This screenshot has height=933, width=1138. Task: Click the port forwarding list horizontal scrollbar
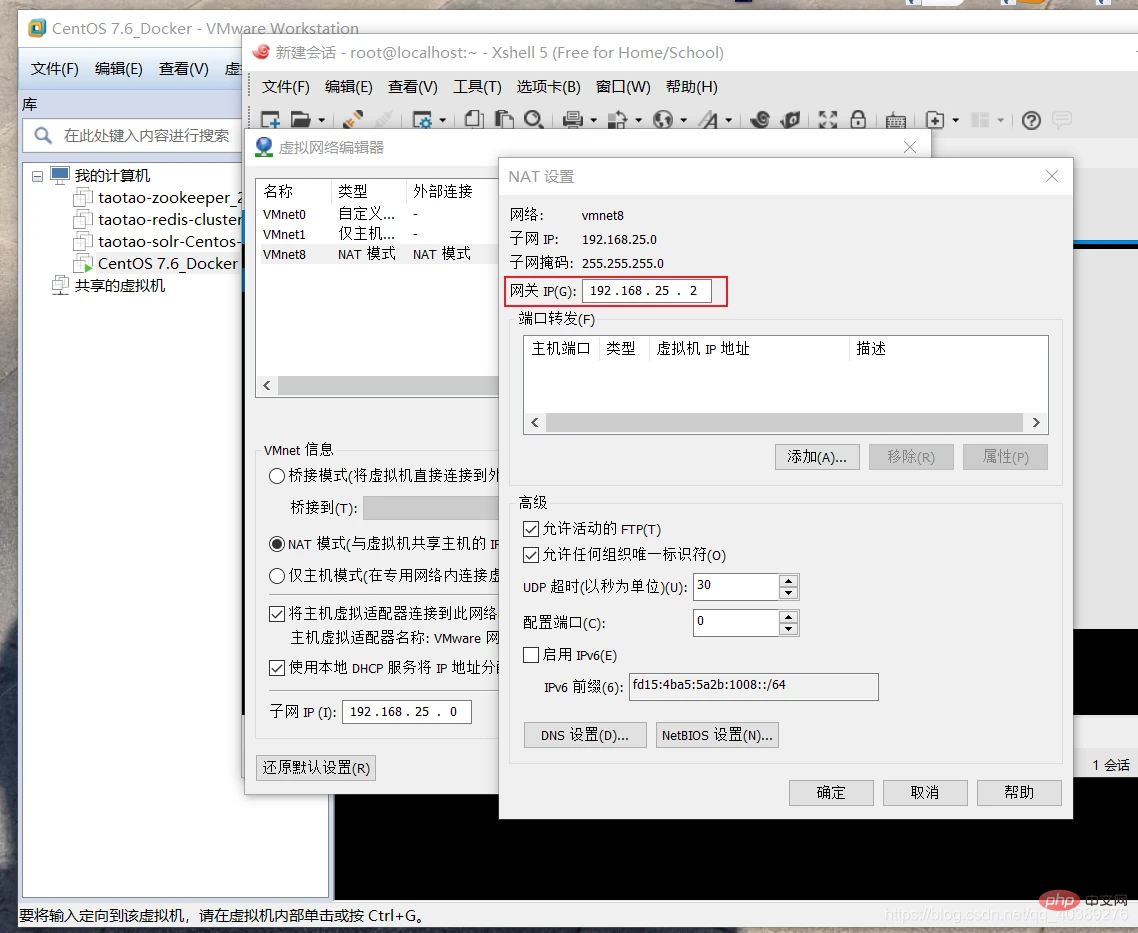click(x=784, y=422)
